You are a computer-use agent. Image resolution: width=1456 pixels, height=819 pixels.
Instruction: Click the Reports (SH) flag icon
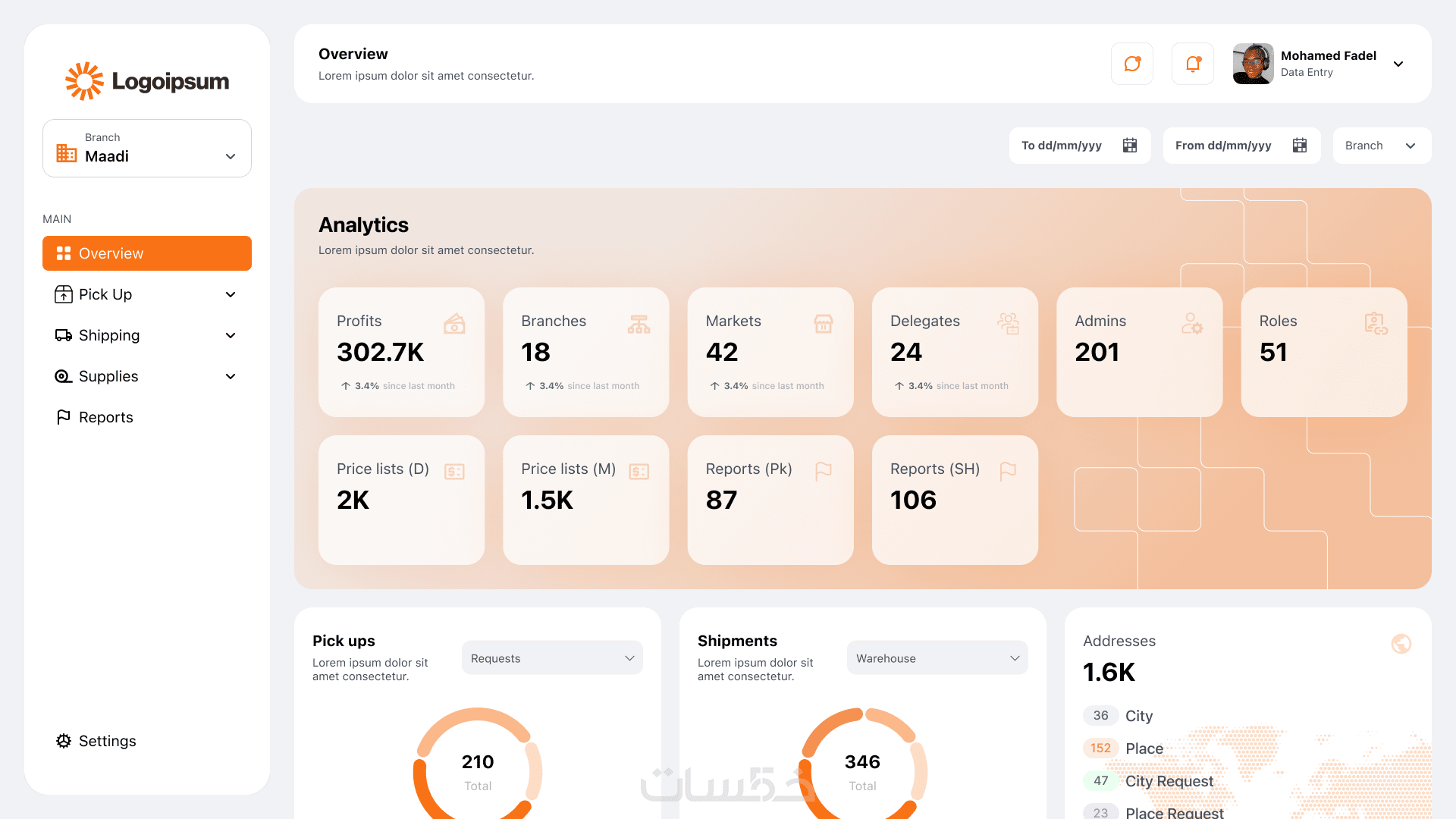click(x=1007, y=471)
